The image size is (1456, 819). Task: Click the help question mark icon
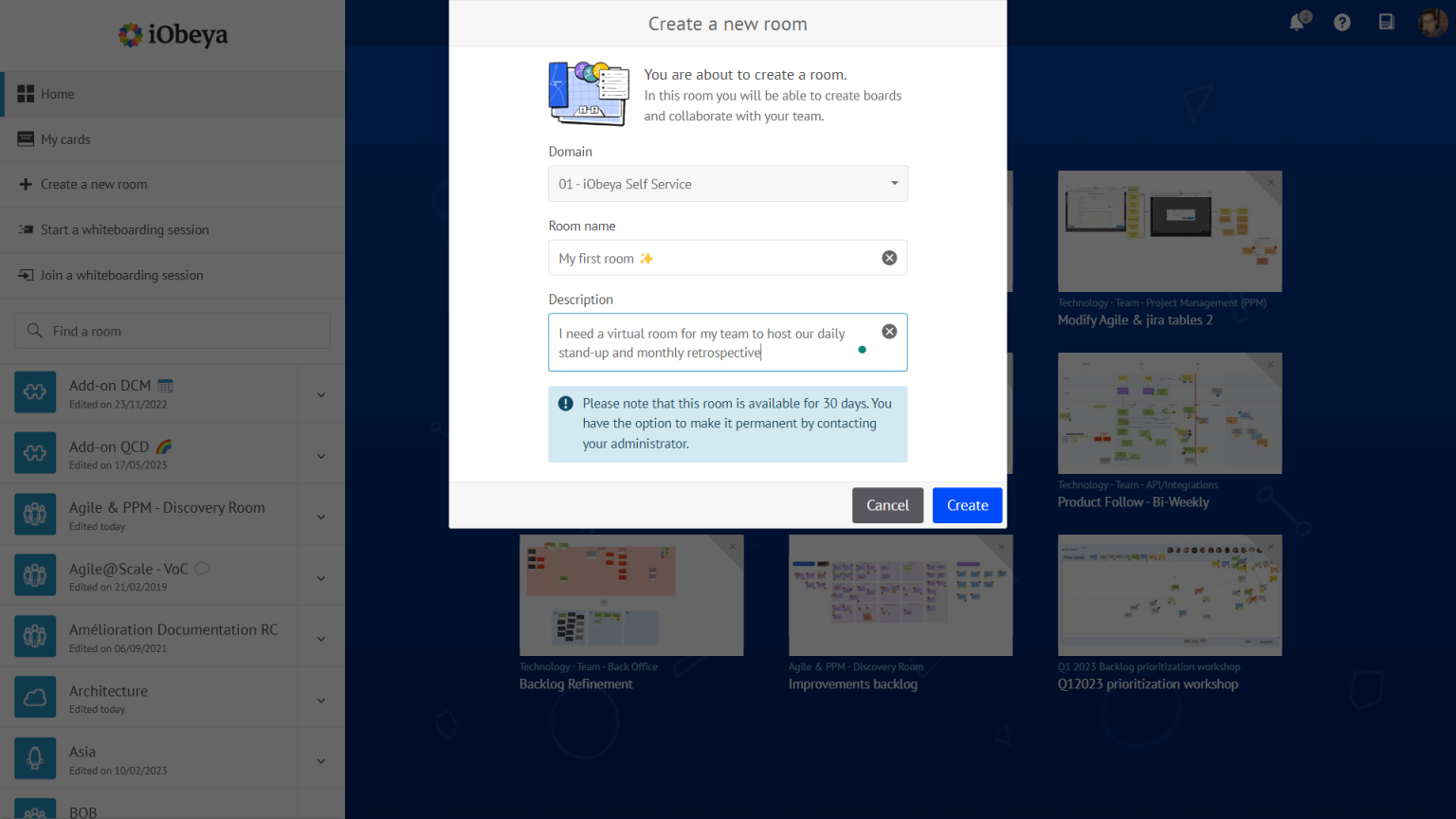(1342, 23)
